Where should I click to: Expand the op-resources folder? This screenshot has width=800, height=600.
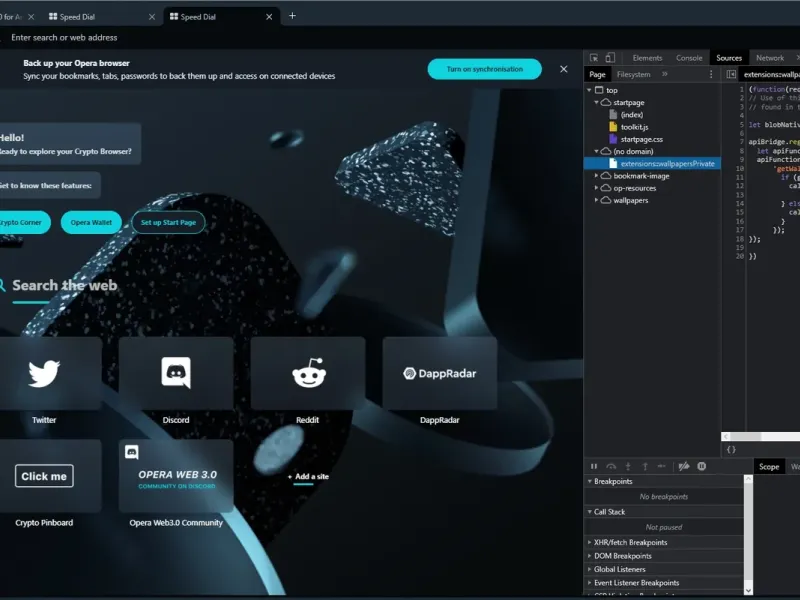click(596, 188)
